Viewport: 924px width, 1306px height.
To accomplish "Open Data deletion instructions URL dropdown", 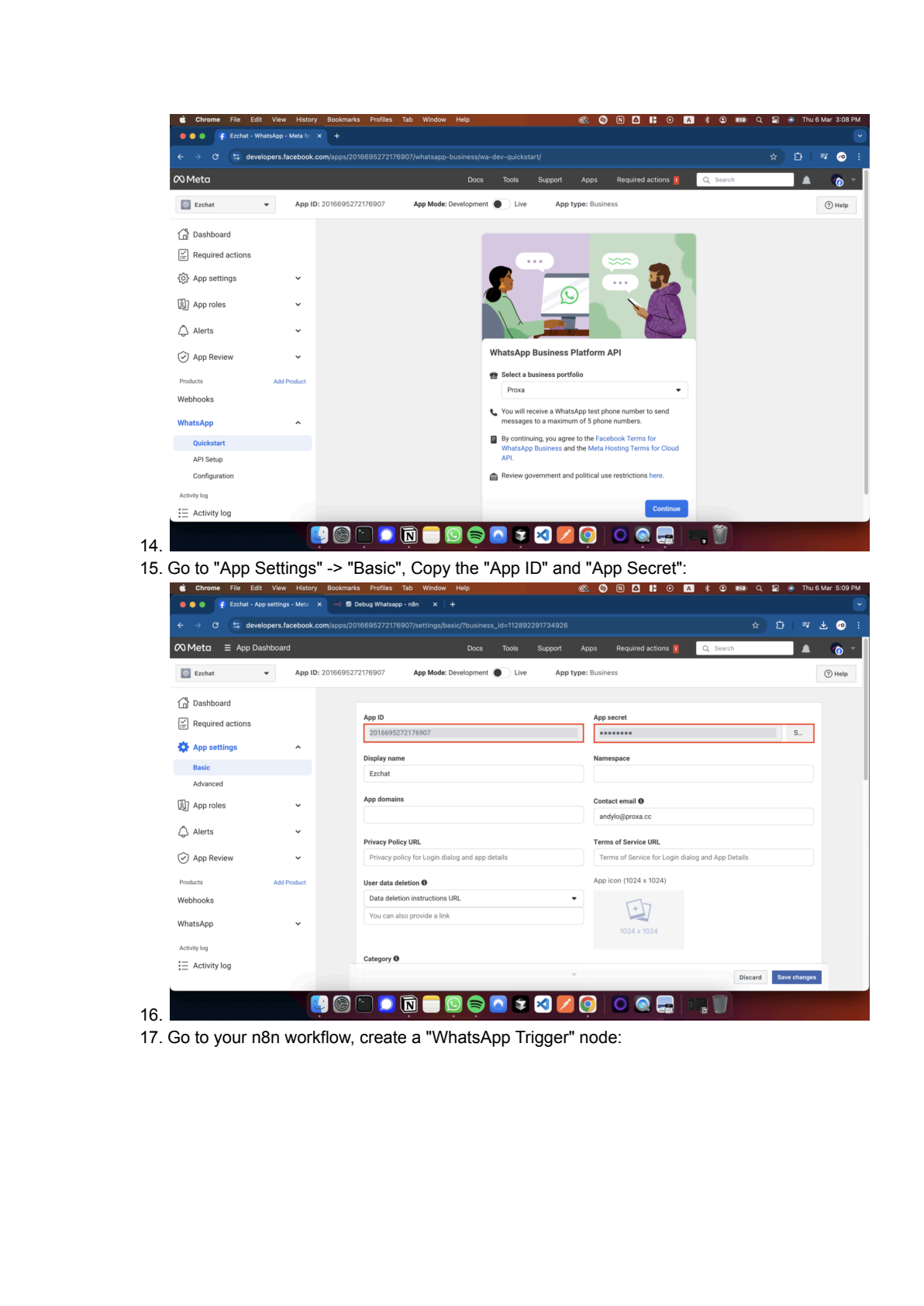I will coord(473,898).
